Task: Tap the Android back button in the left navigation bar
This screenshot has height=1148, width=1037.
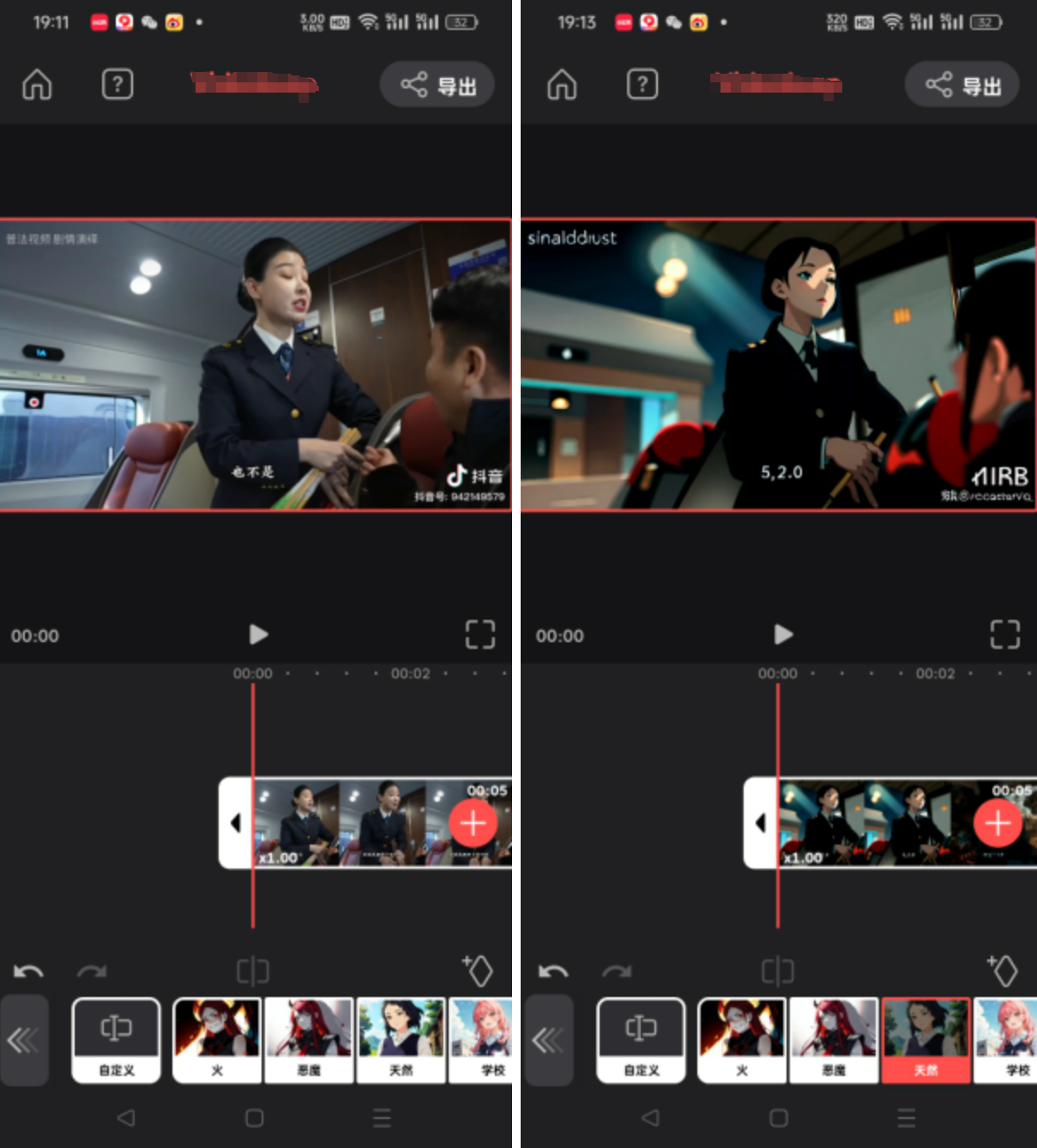Action: (x=126, y=1118)
